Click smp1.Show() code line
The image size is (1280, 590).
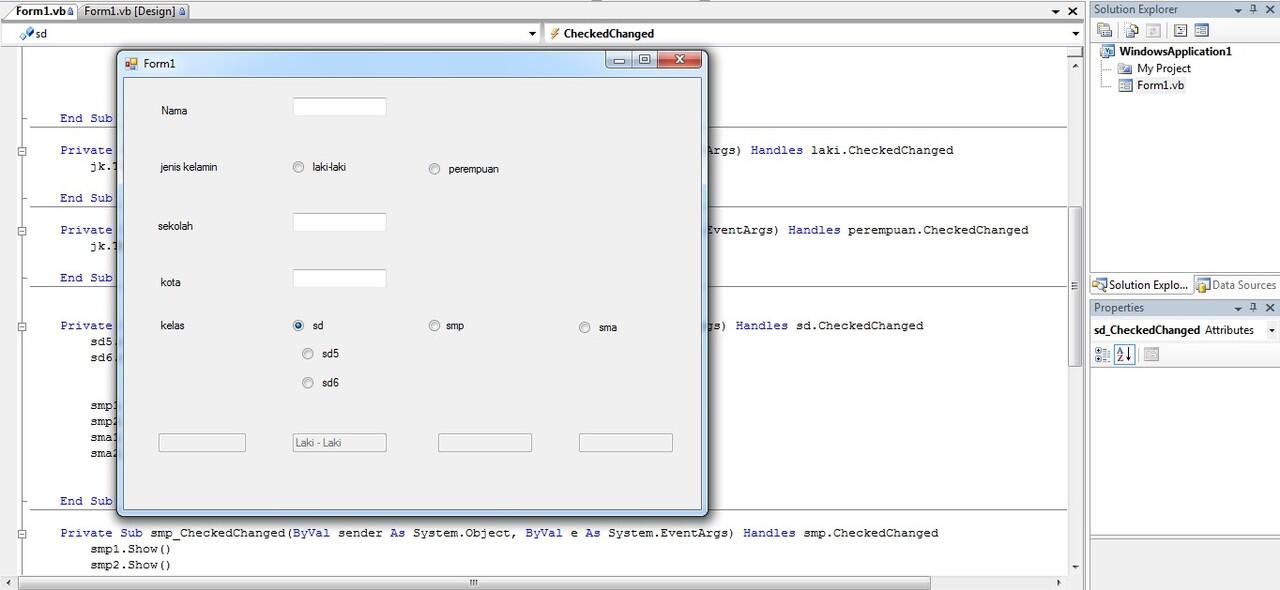pyautogui.click(x=131, y=549)
